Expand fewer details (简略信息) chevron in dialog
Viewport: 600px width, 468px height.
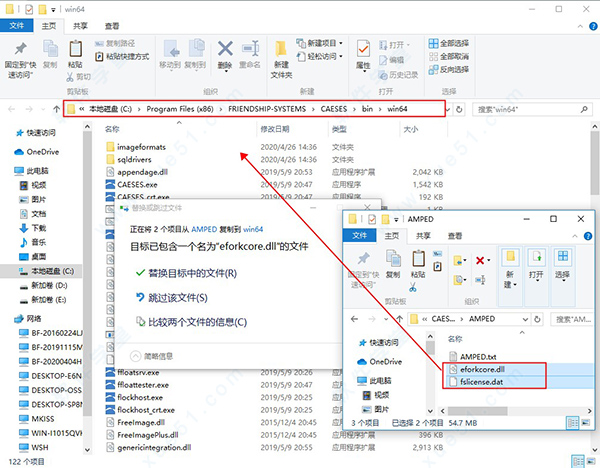tap(135, 356)
